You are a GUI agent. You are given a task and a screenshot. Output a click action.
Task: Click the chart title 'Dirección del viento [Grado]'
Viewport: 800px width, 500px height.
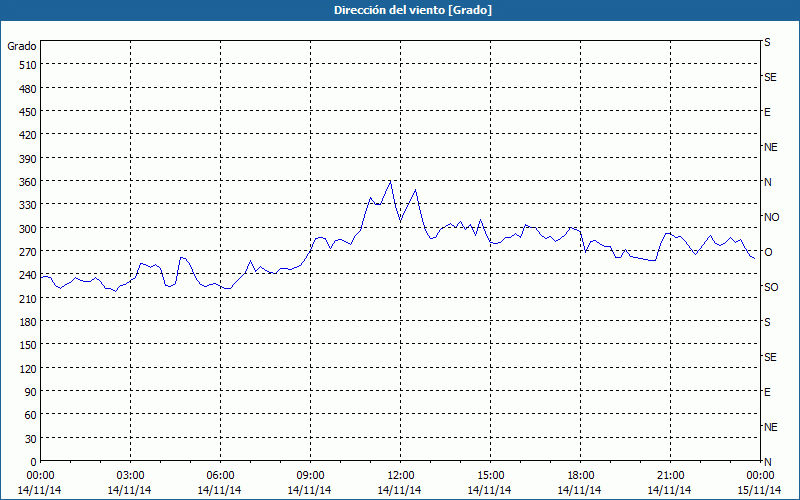click(413, 10)
